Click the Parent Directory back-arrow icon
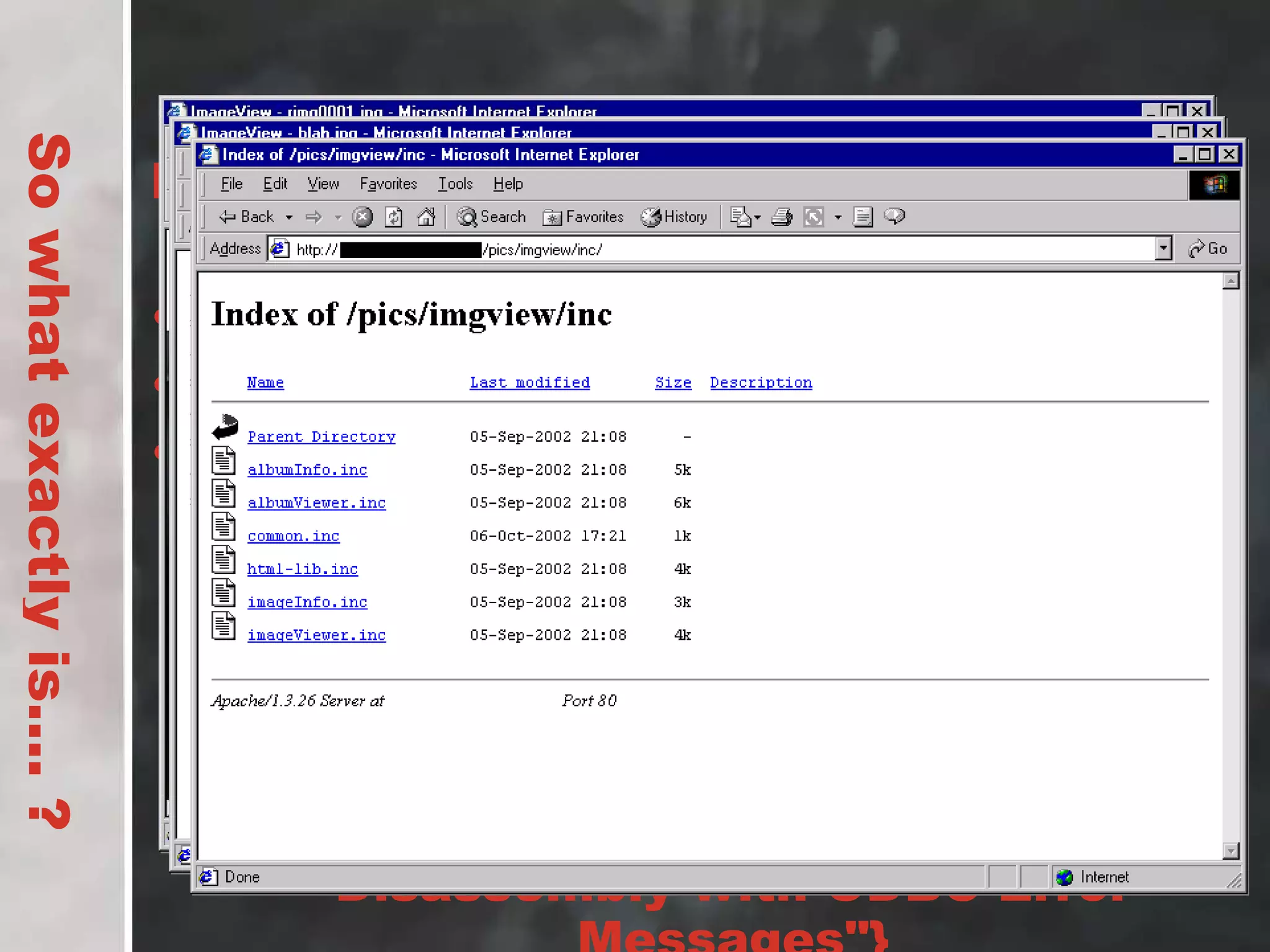 [225, 427]
